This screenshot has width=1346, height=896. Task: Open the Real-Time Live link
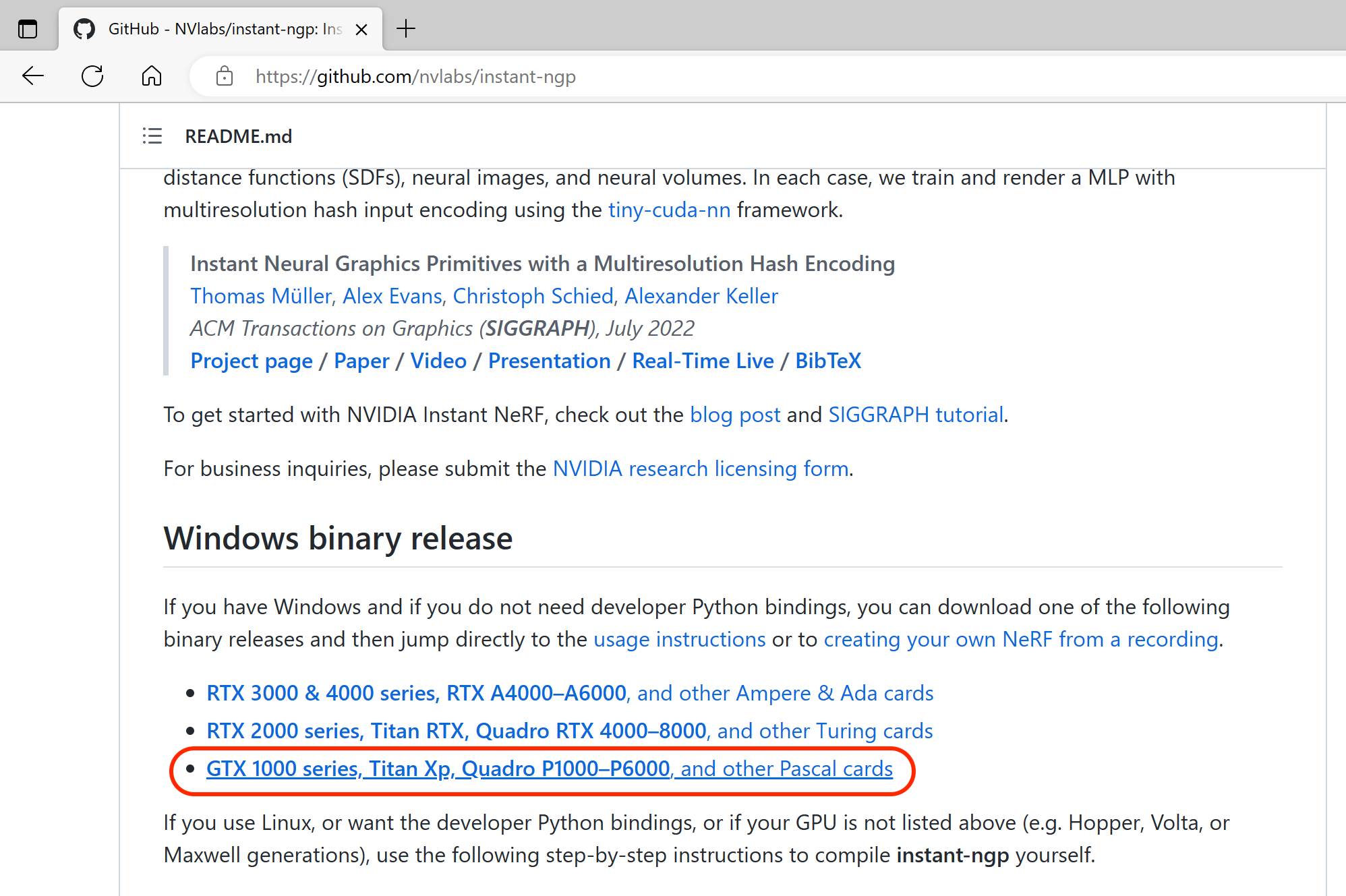point(703,361)
